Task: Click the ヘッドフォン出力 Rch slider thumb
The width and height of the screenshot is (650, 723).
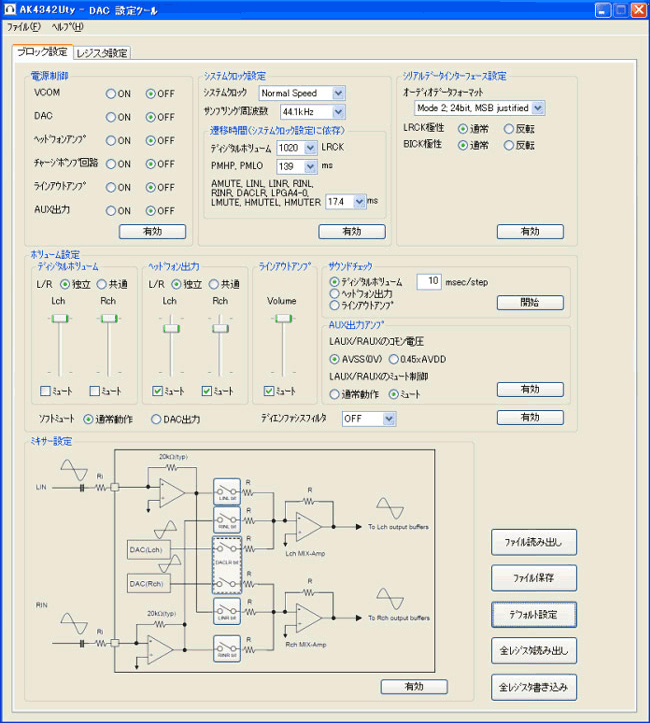Action: click(x=220, y=328)
